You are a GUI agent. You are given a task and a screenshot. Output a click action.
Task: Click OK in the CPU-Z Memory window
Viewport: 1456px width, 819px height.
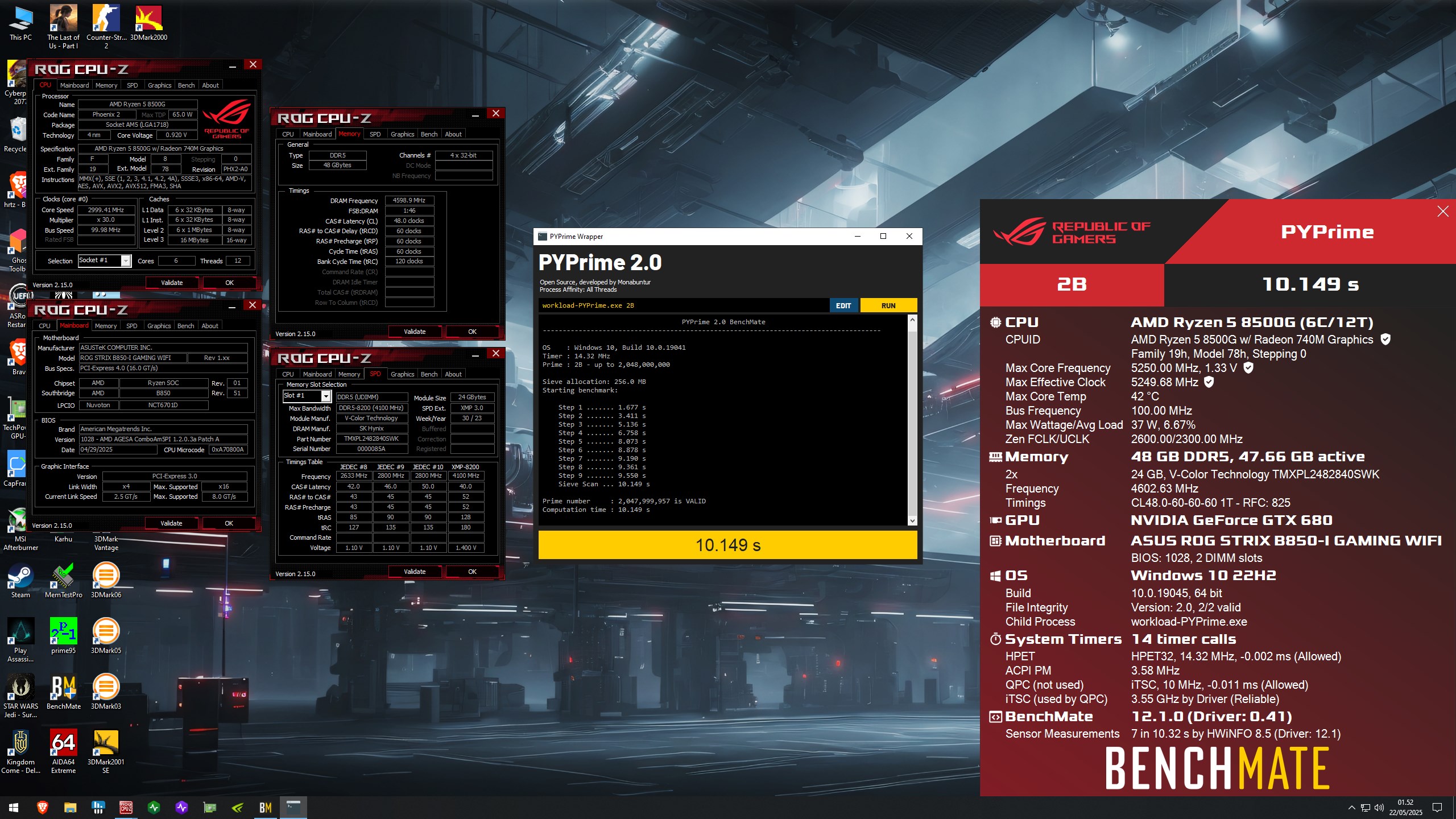coord(472,332)
